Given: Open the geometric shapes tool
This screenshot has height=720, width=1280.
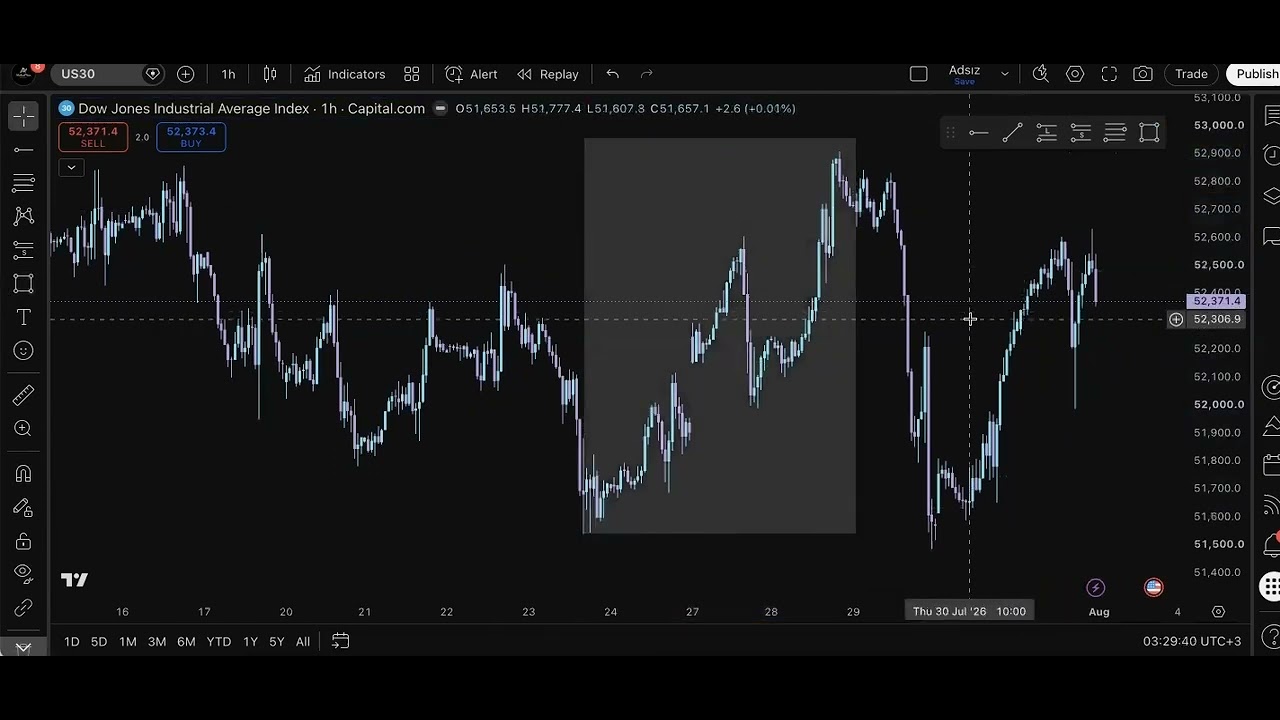Looking at the screenshot, I should pyautogui.click(x=23, y=283).
